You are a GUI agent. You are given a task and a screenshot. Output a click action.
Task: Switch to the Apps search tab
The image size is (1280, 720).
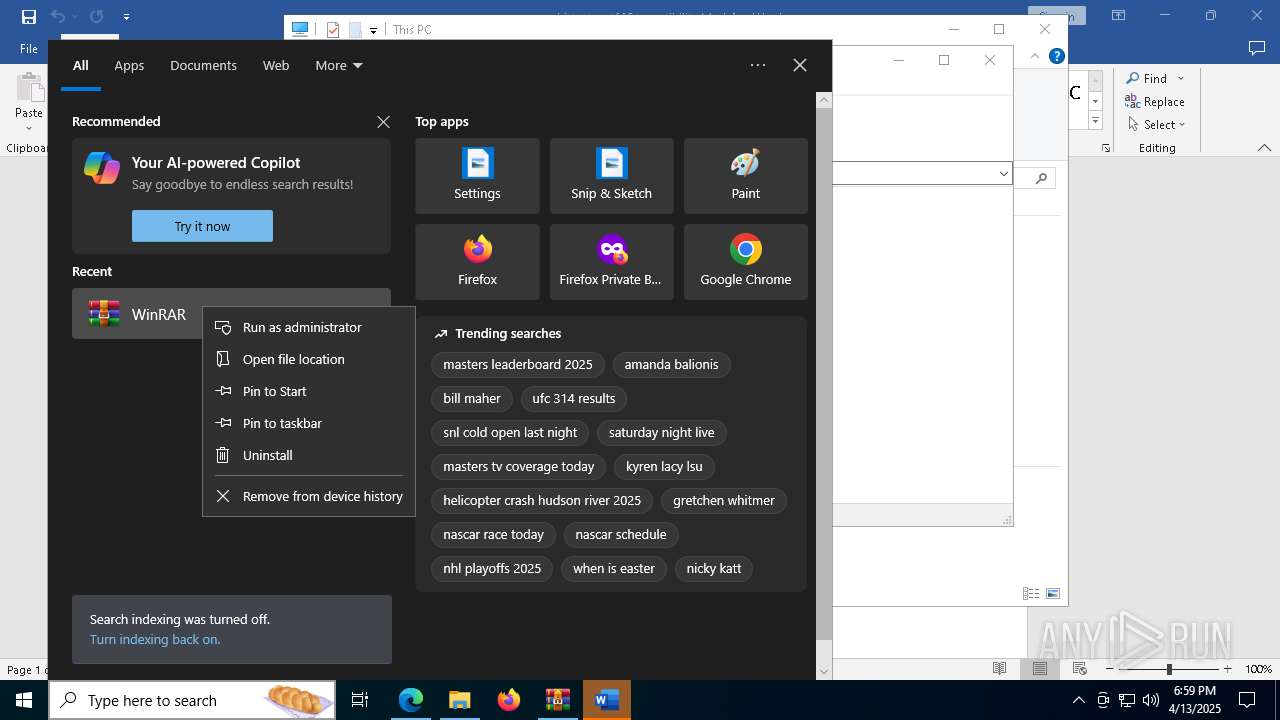(129, 65)
